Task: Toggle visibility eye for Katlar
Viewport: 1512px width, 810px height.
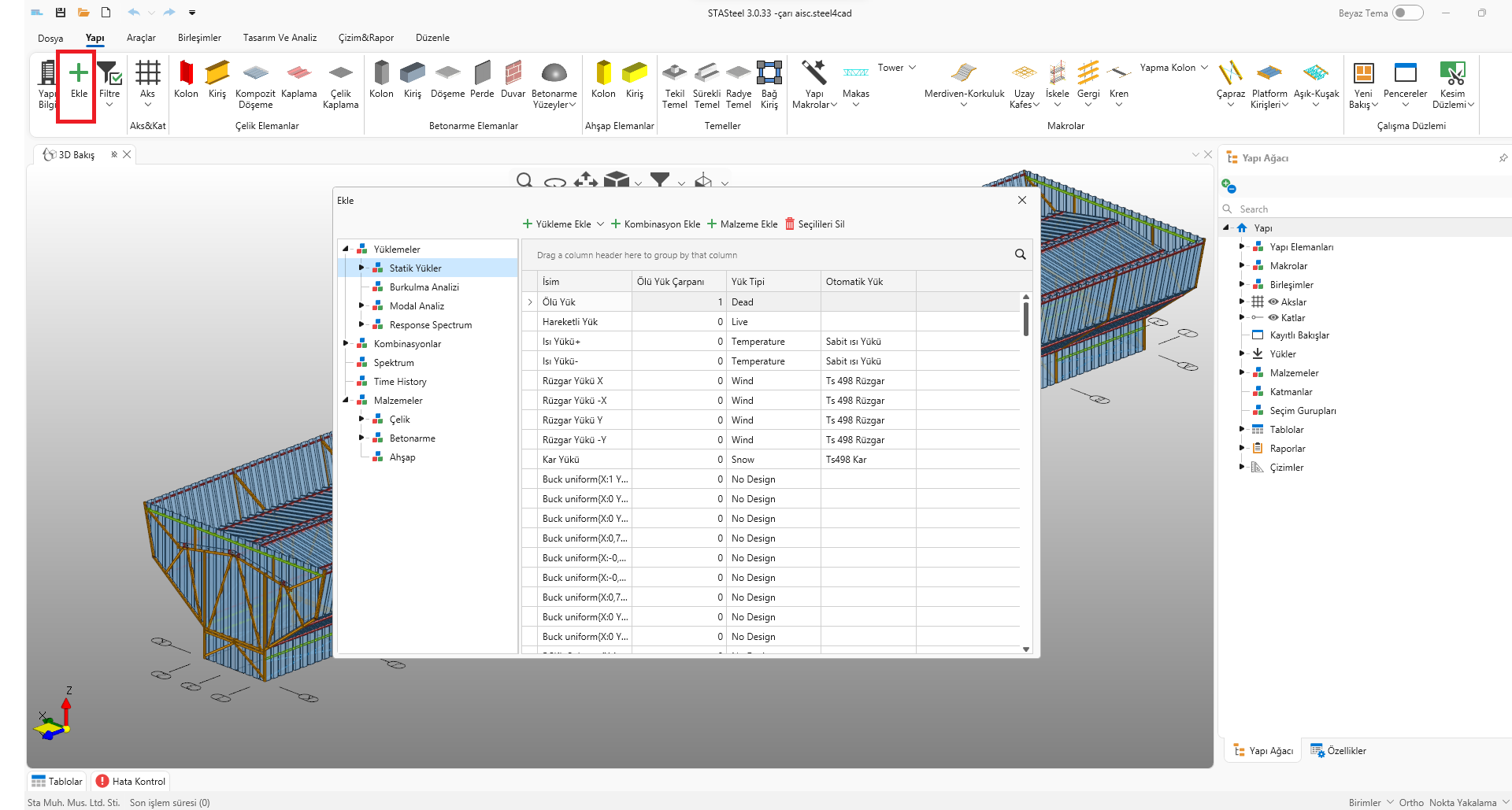Action: point(1273,318)
